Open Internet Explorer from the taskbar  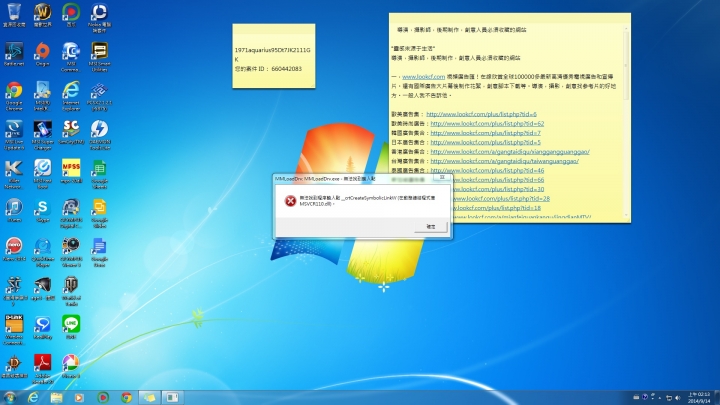(33, 398)
